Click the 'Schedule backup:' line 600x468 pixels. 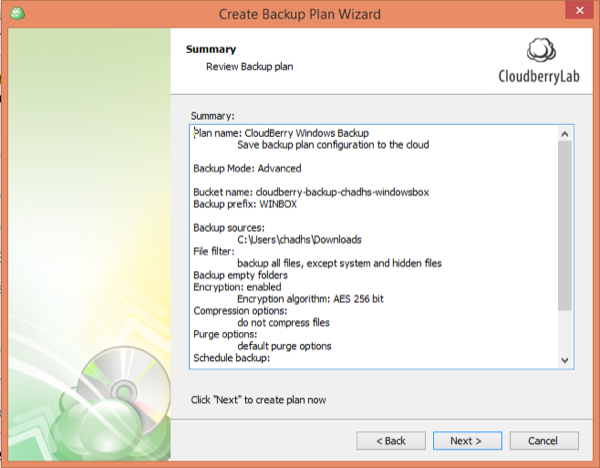232,358
